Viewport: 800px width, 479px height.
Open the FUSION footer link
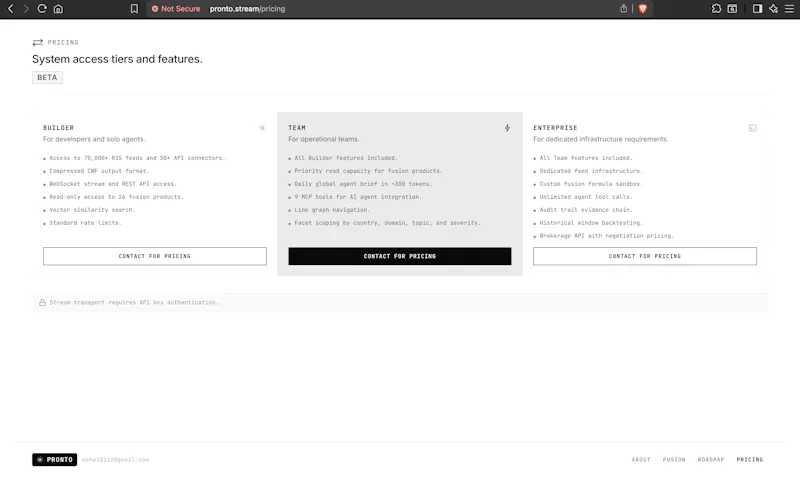(674, 460)
